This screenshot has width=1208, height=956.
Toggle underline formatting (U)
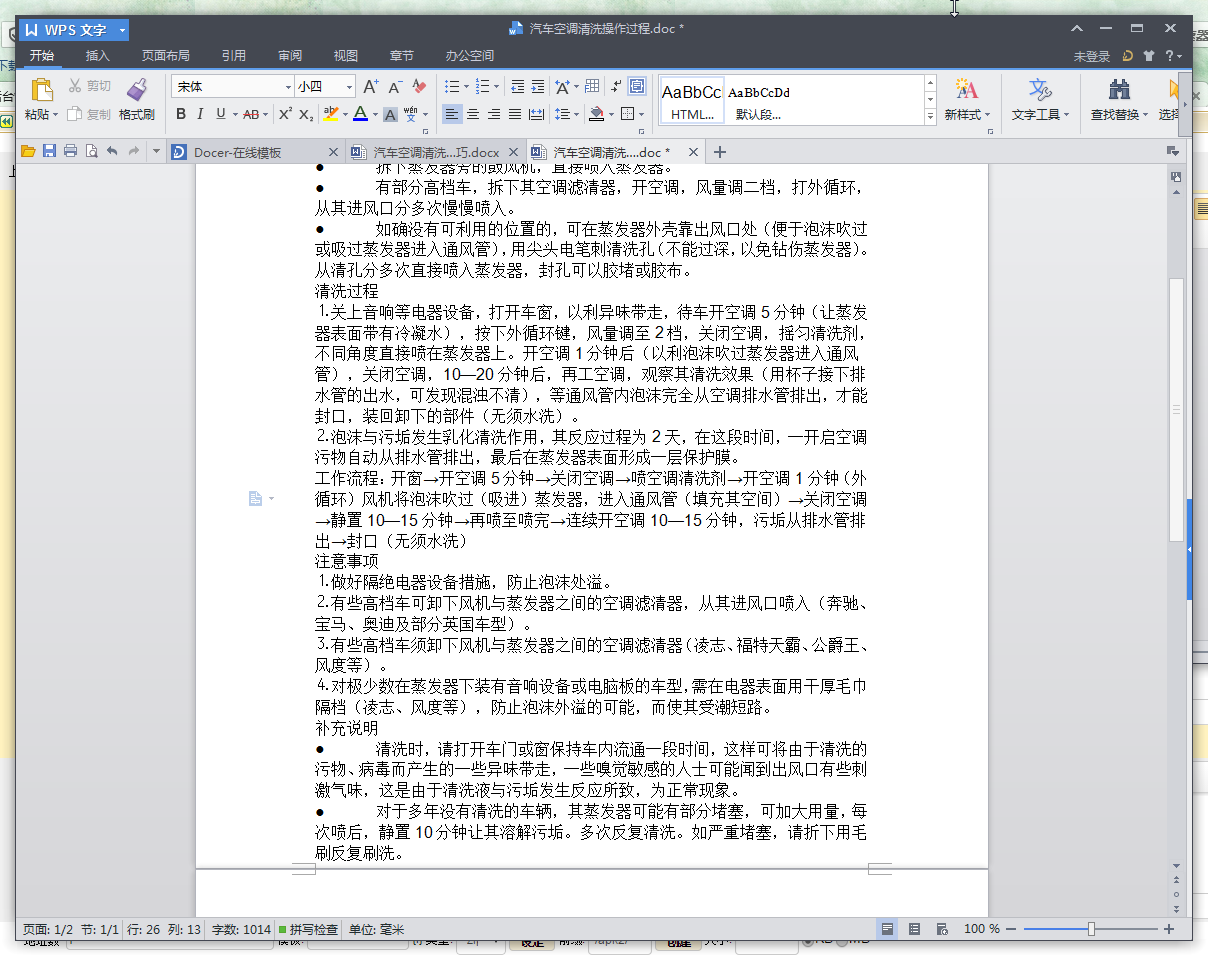coord(220,114)
